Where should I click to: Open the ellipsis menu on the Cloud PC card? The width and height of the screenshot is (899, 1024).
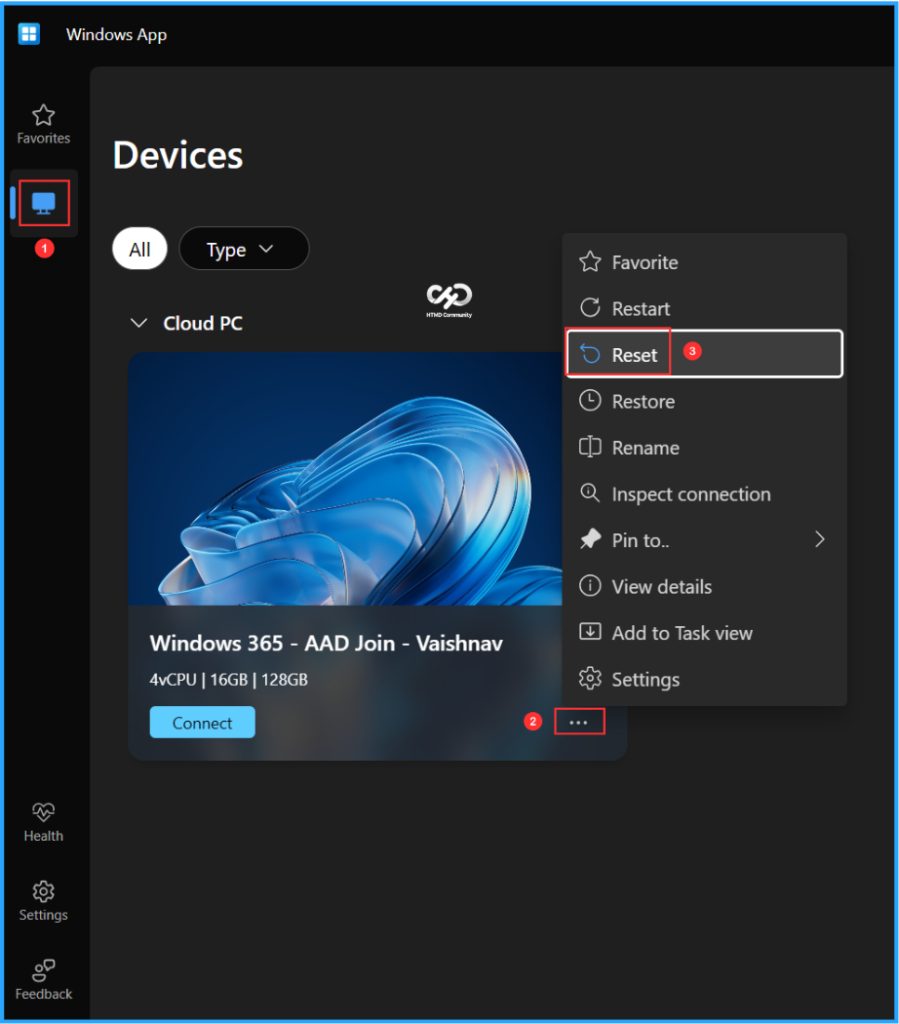(579, 721)
